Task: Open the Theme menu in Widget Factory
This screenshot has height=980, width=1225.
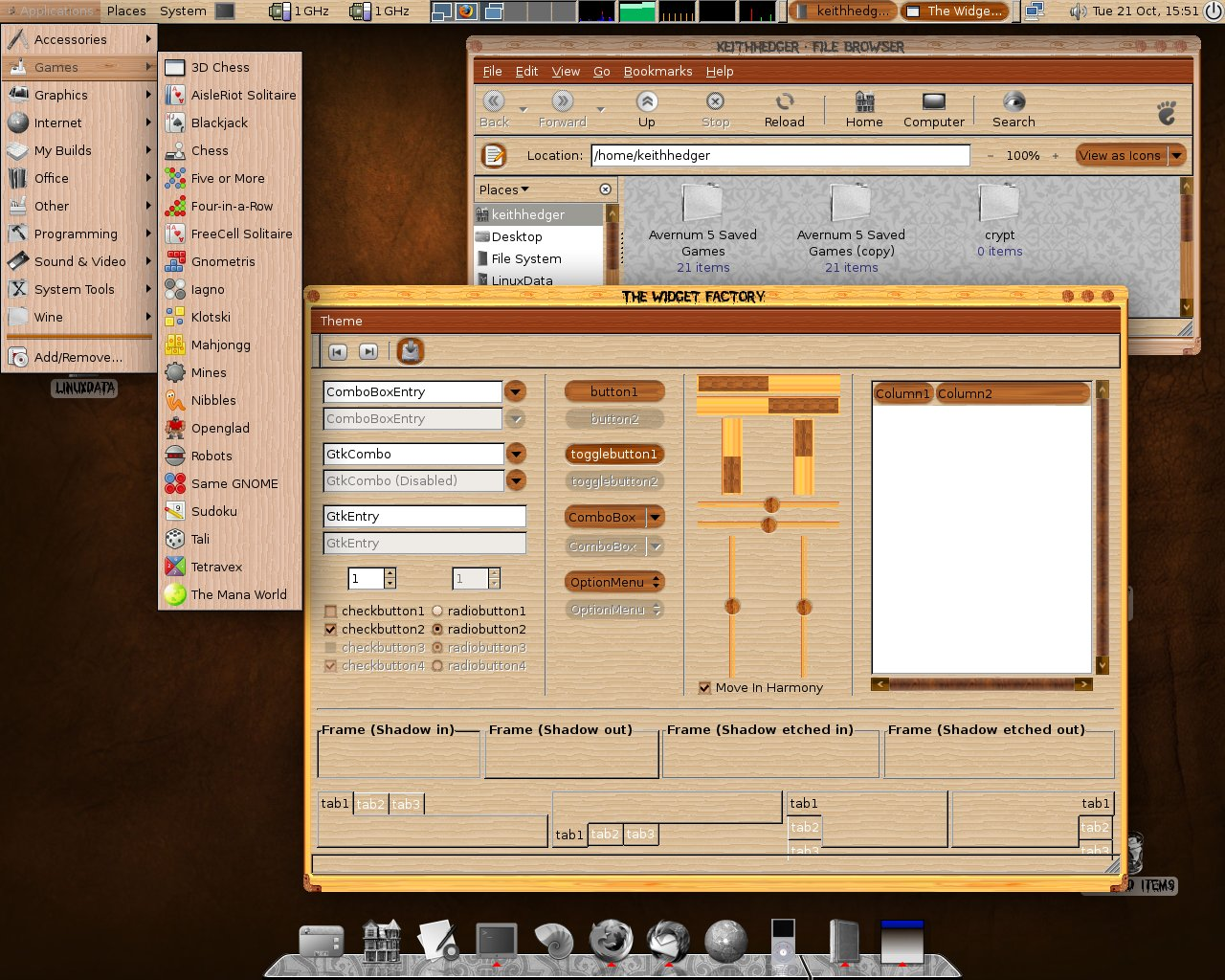Action: pos(342,321)
